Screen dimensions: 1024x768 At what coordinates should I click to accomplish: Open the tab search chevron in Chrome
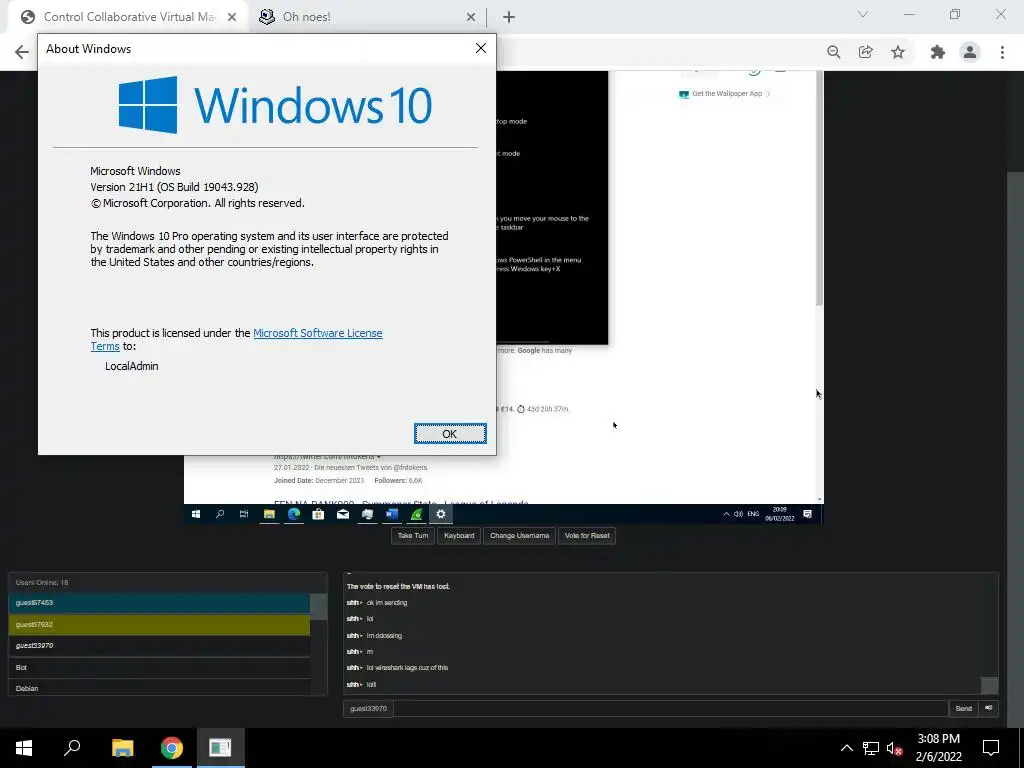pyautogui.click(x=863, y=14)
